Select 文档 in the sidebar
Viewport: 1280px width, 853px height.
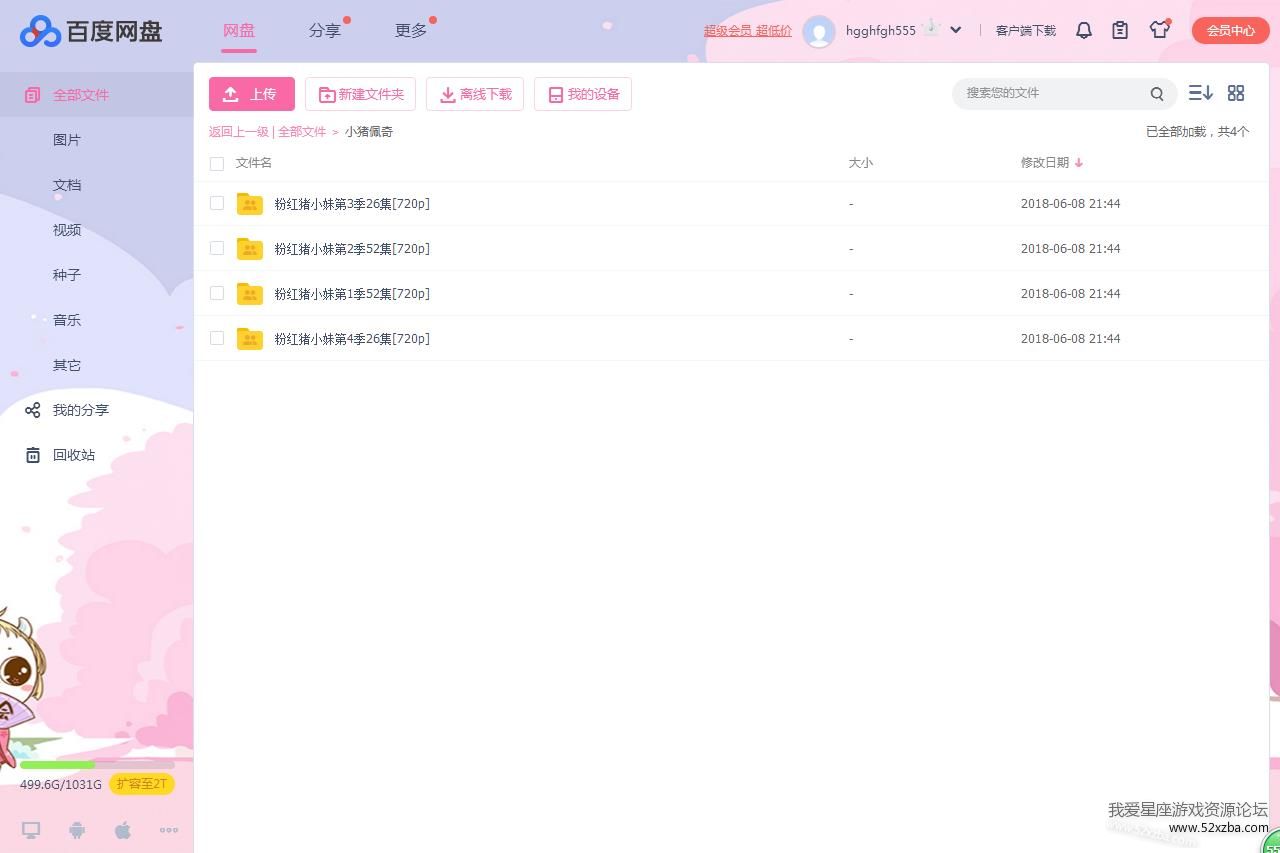pyautogui.click(x=67, y=185)
